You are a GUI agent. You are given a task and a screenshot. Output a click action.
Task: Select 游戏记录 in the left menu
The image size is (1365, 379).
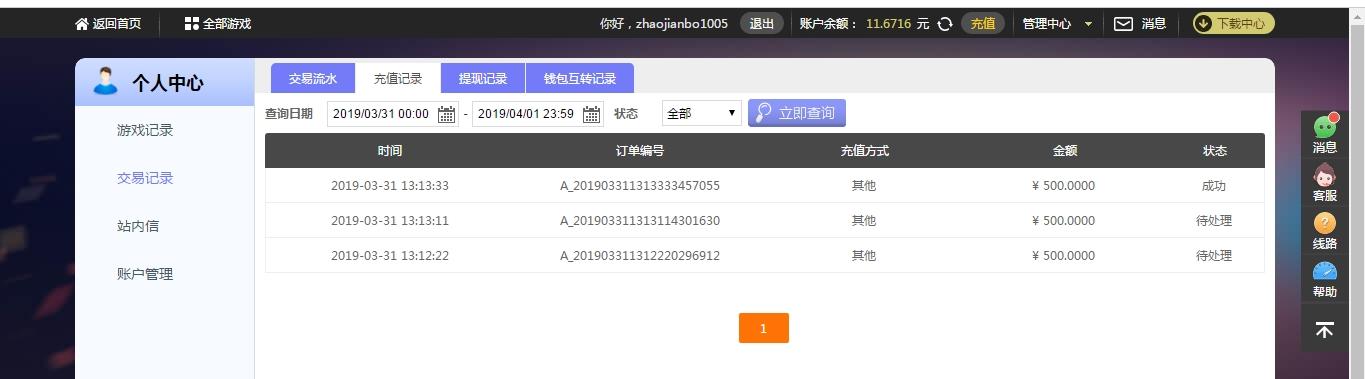[x=145, y=130]
